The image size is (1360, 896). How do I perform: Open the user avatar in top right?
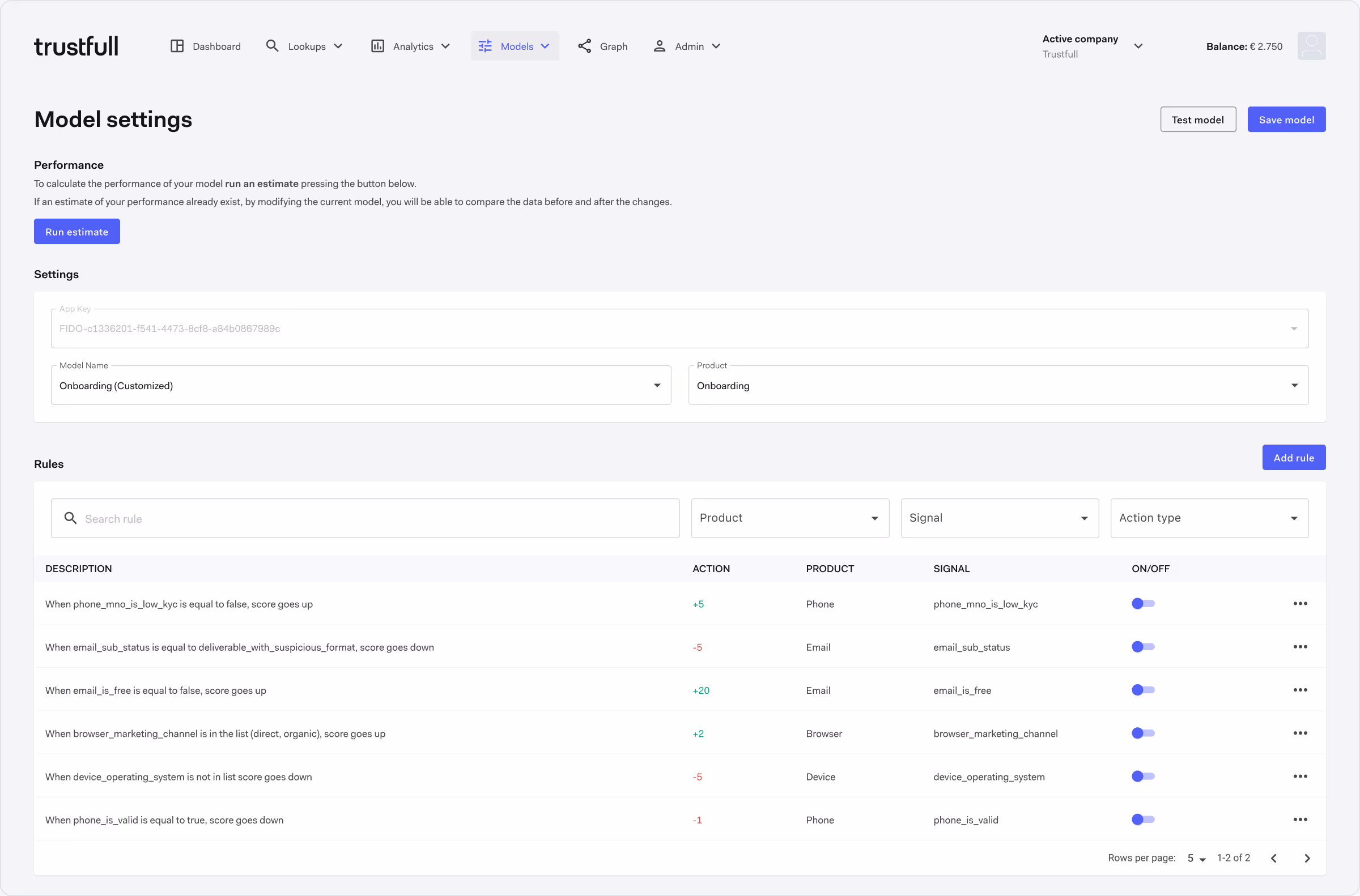1311,46
